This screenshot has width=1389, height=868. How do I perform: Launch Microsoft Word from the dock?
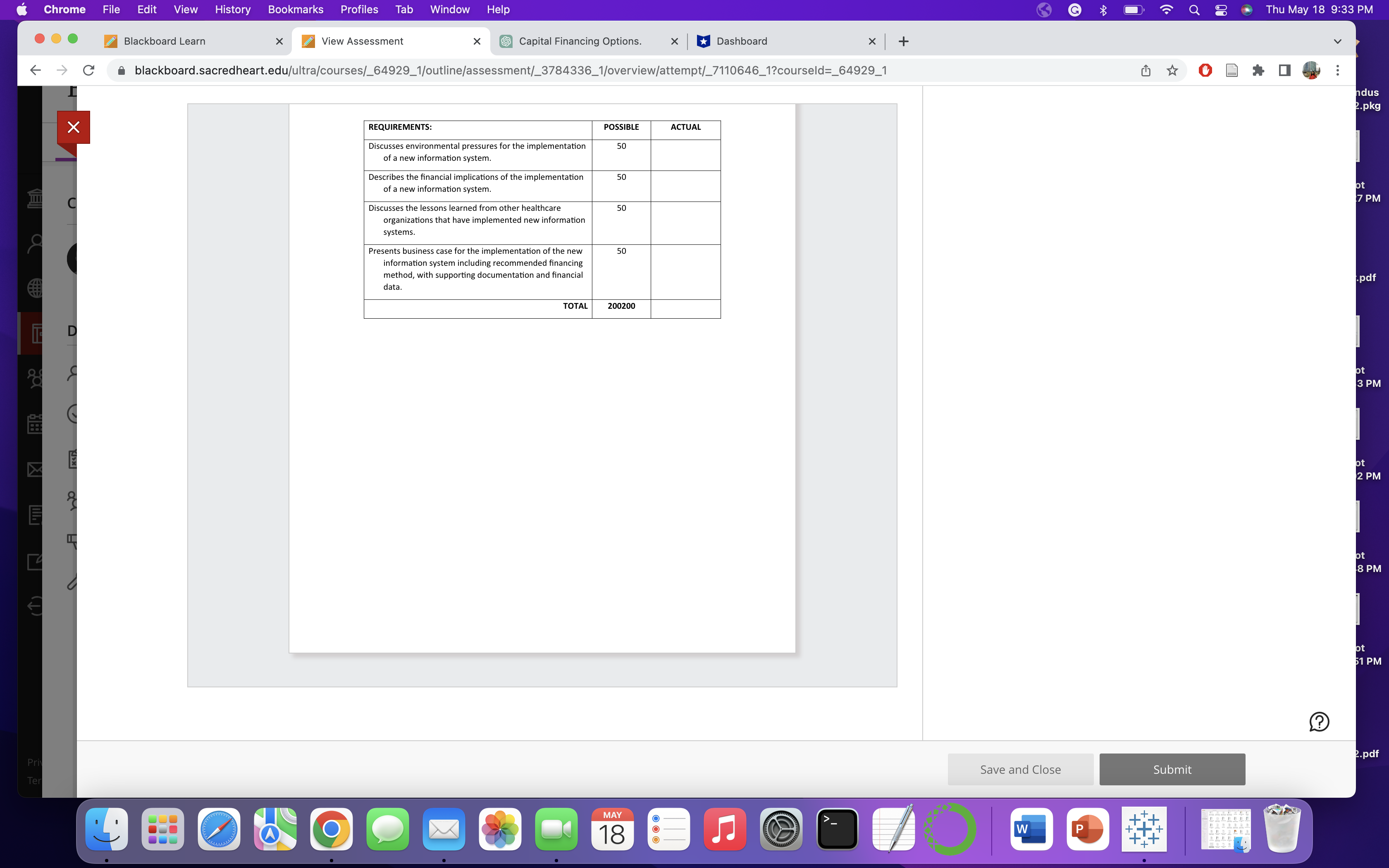pyautogui.click(x=1031, y=829)
